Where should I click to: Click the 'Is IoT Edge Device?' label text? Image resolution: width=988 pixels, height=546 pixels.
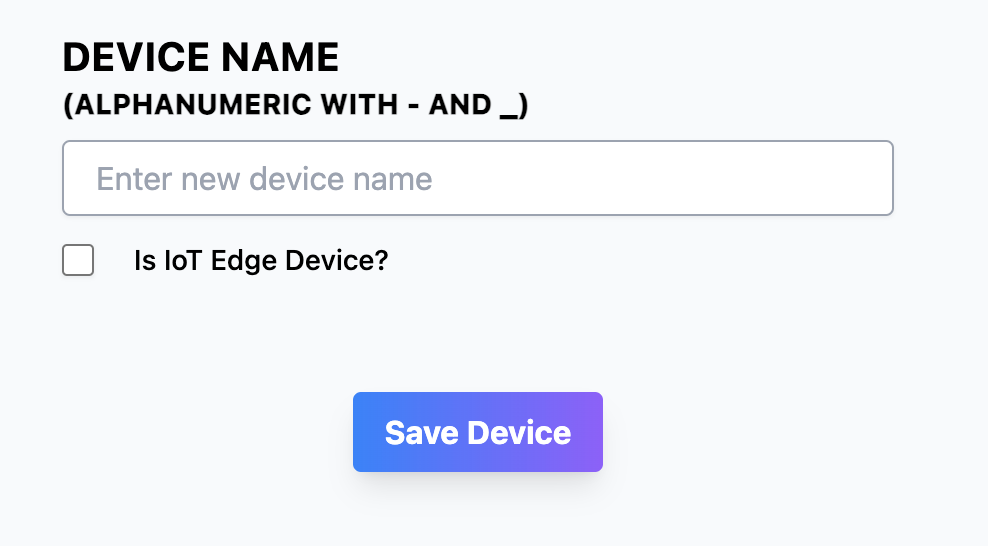(261, 260)
